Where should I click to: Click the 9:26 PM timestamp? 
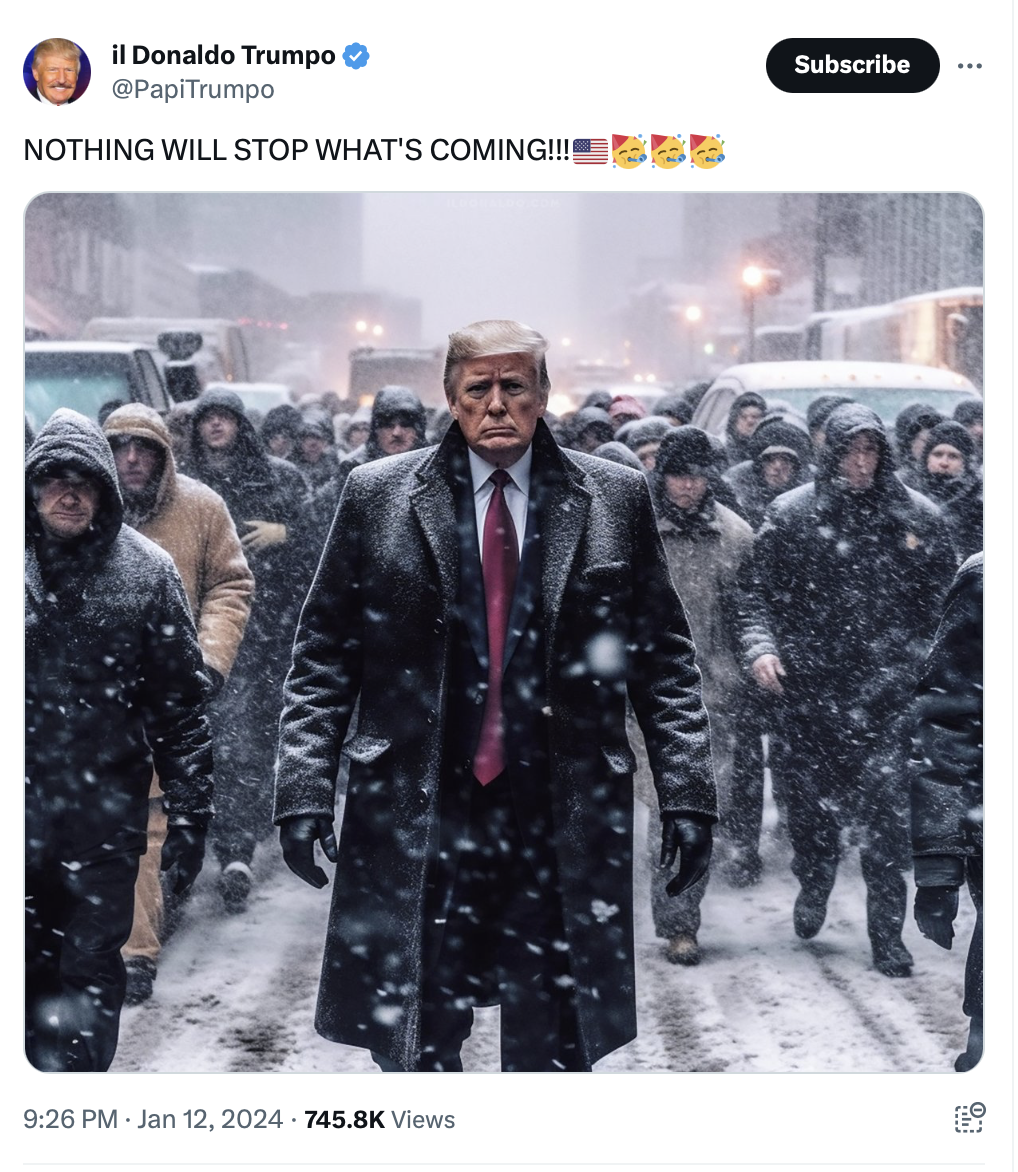click(x=70, y=1119)
